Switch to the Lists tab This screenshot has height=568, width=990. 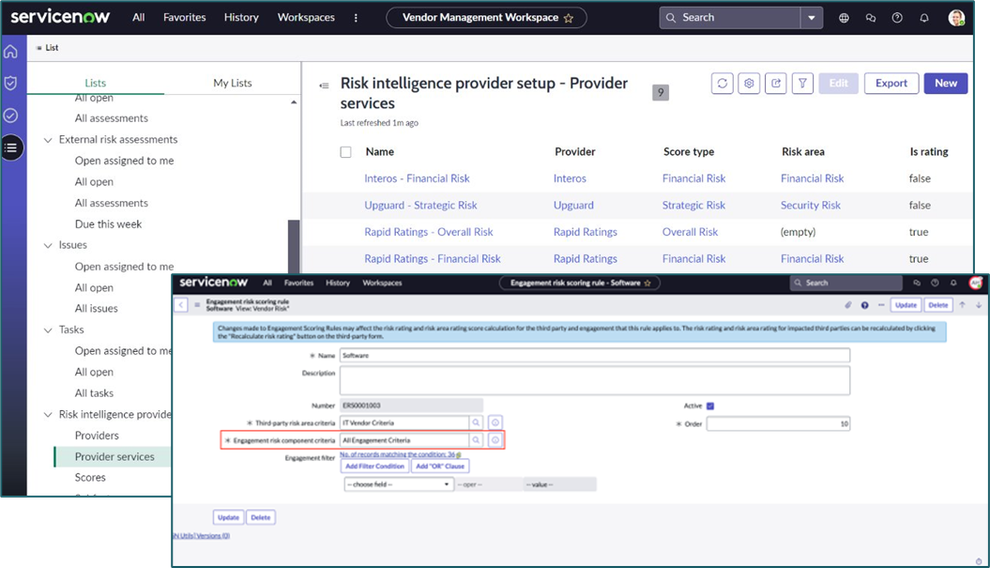[x=95, y=83]
